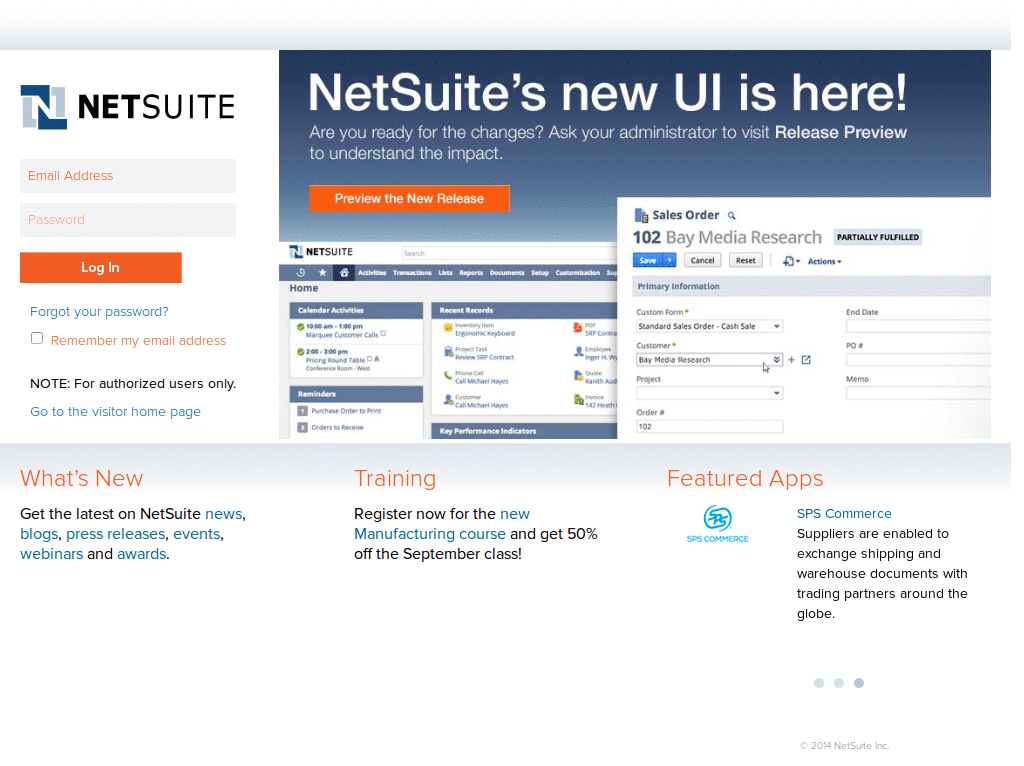Click the recent records clock icon
Image resolution: width=1024 pixels, height=766 pixels.
point(300,271)
